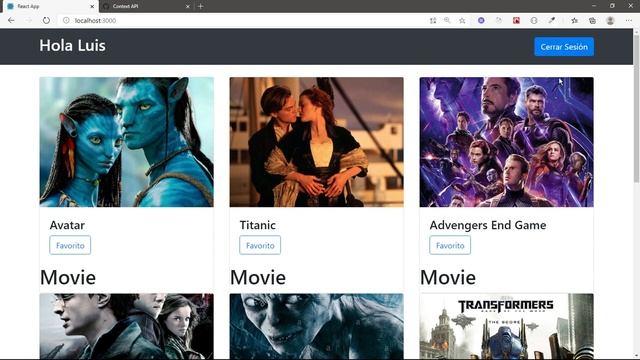Click the grayed-out browser forward arrow
Image resolution: width=640 pixels, height=360 pixels.
coord(29,20)
